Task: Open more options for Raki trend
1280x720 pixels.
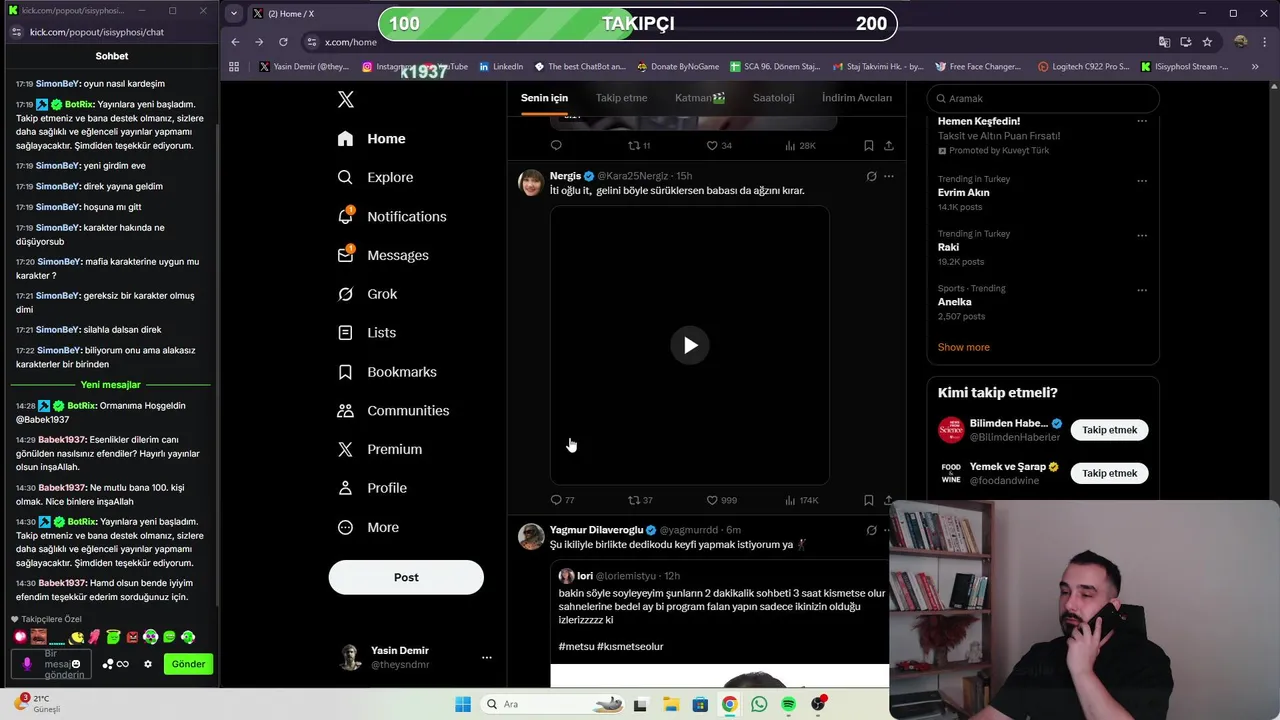Action: 1142,235
